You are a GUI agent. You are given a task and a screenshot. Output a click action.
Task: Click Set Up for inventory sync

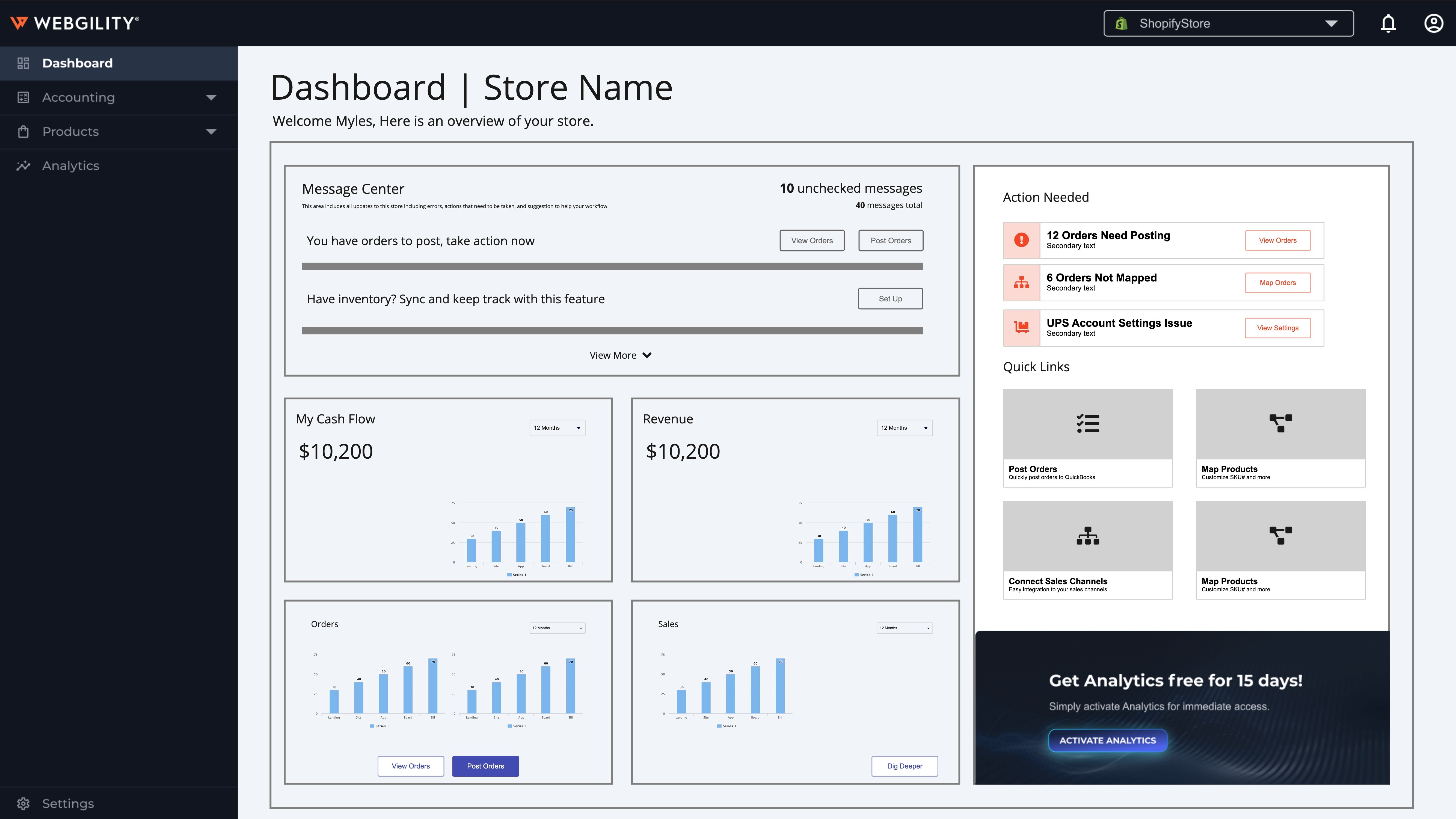(890, 298)
